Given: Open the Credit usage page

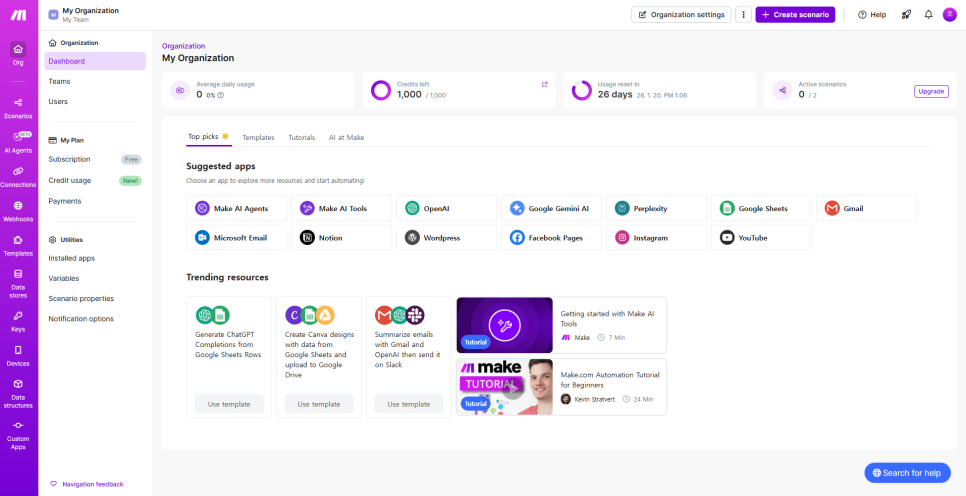Looking at the screenshot, I should click(x=95, y=181).
